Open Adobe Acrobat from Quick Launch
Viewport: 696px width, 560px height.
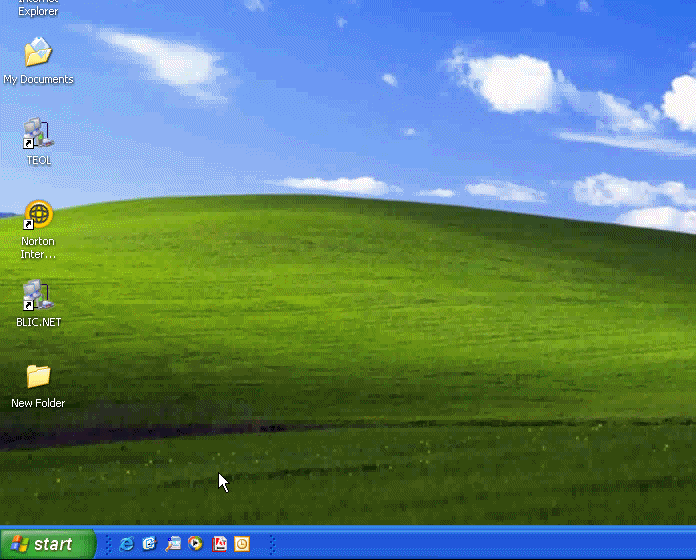tap(219, 544)
